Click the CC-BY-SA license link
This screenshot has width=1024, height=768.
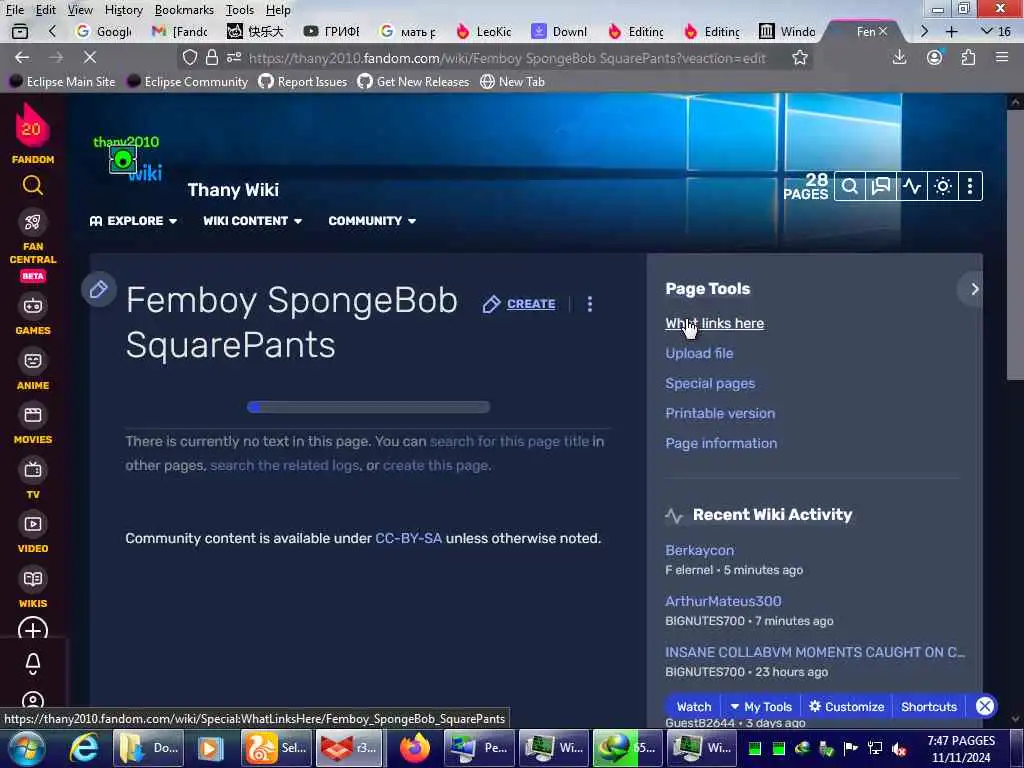tap(408, 538)
